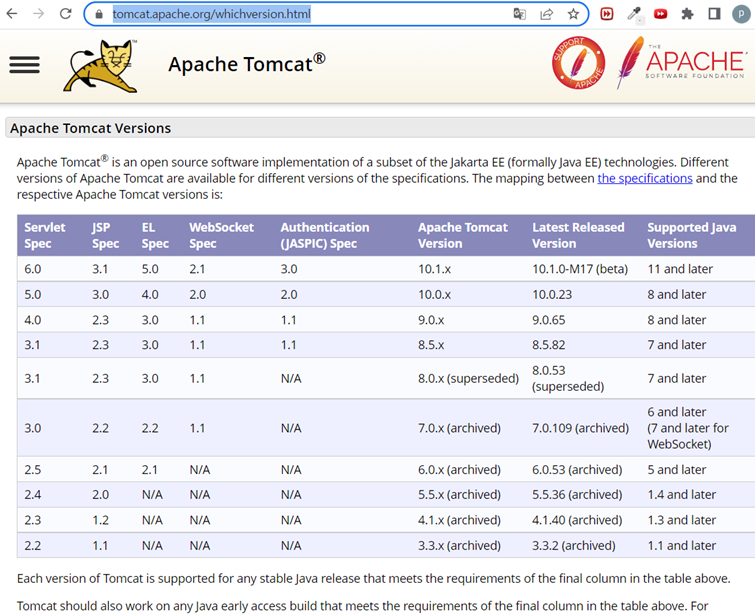Open the red YouTube extension icon
The width and height of the screenshot is (755, 615).
tap(661, 14)
